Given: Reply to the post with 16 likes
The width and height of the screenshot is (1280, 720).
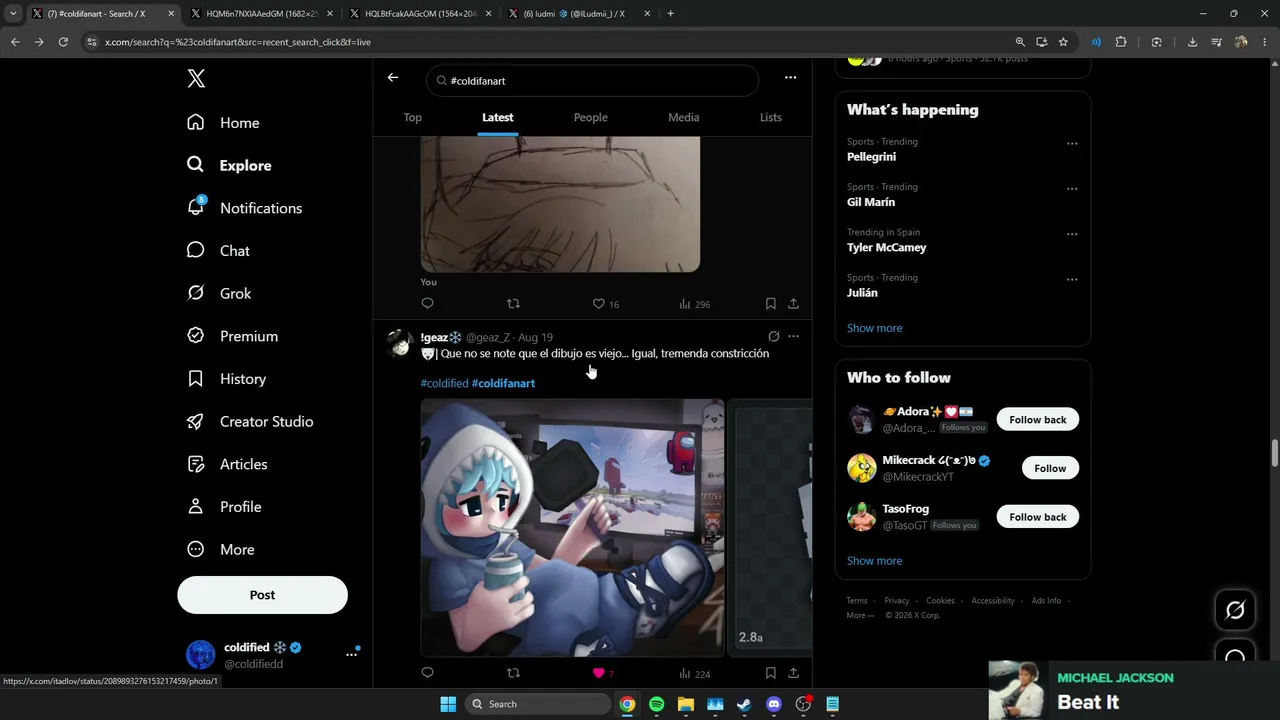Looking at the screenshot, I should tap(428, 304).
